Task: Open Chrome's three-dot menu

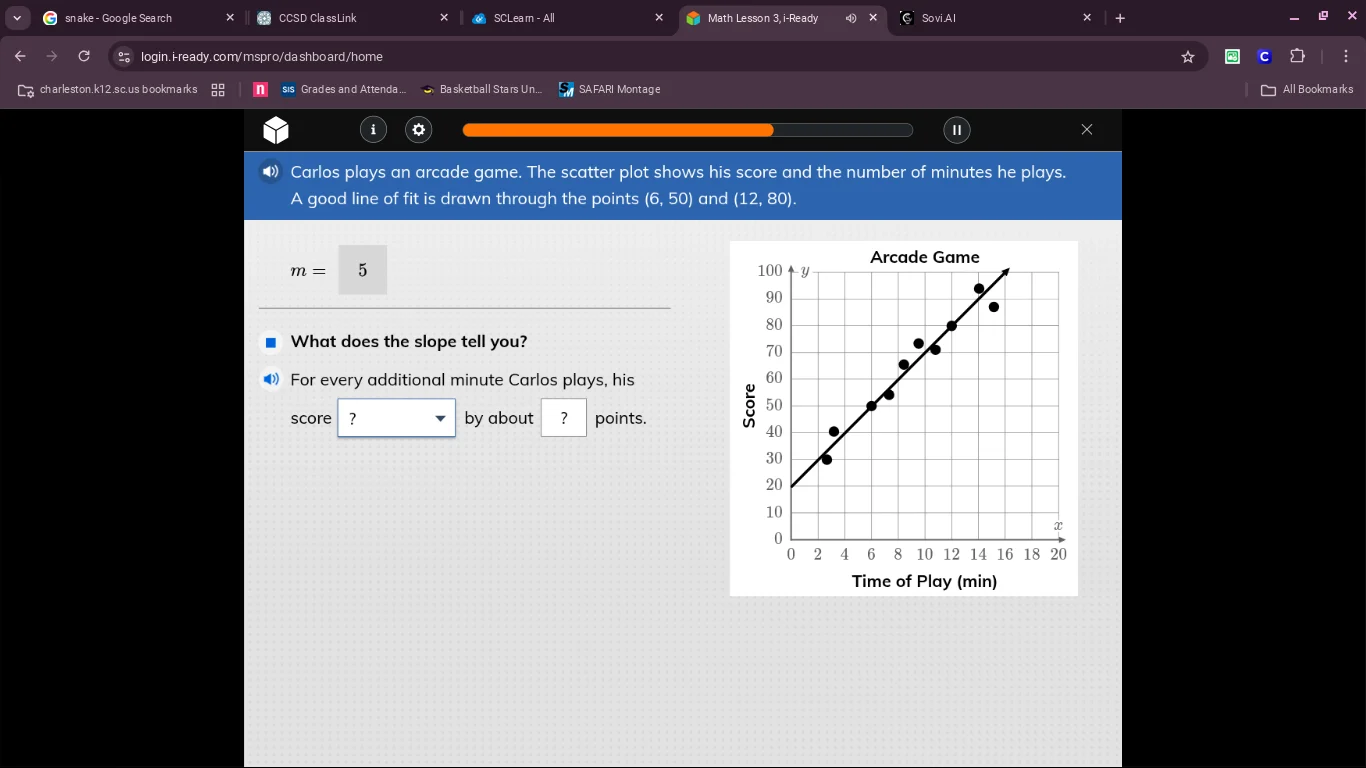Action: [x=1346, y=57]
